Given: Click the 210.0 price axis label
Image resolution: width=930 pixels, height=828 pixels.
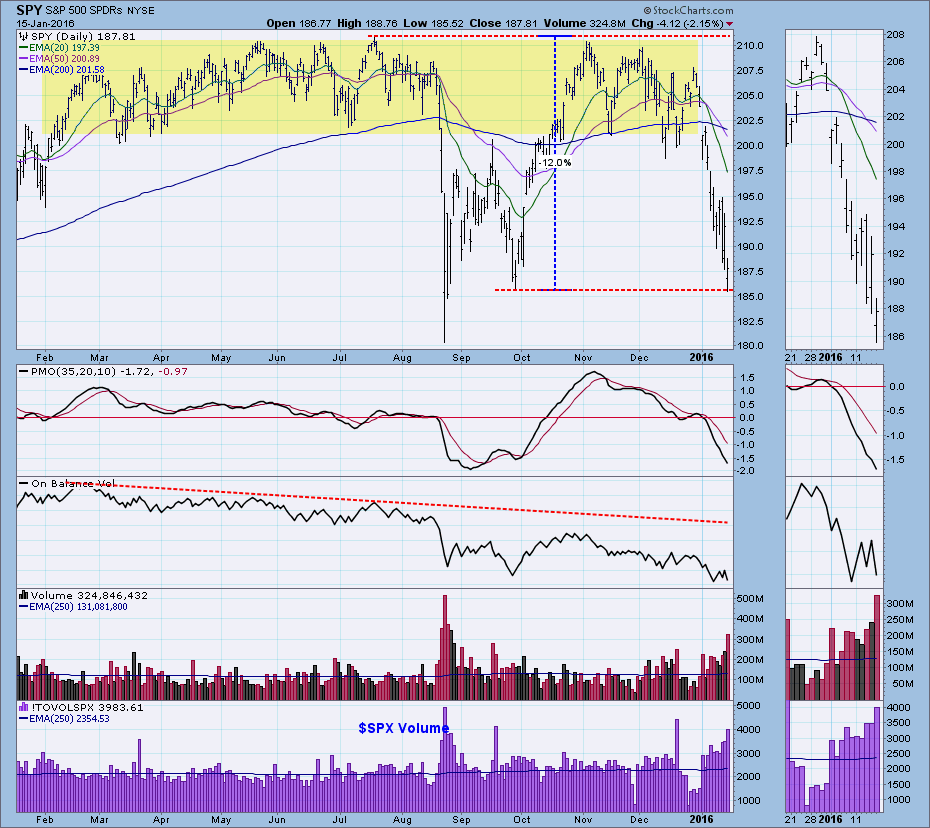Looking at the screenshot, I should tap(750, 46).
